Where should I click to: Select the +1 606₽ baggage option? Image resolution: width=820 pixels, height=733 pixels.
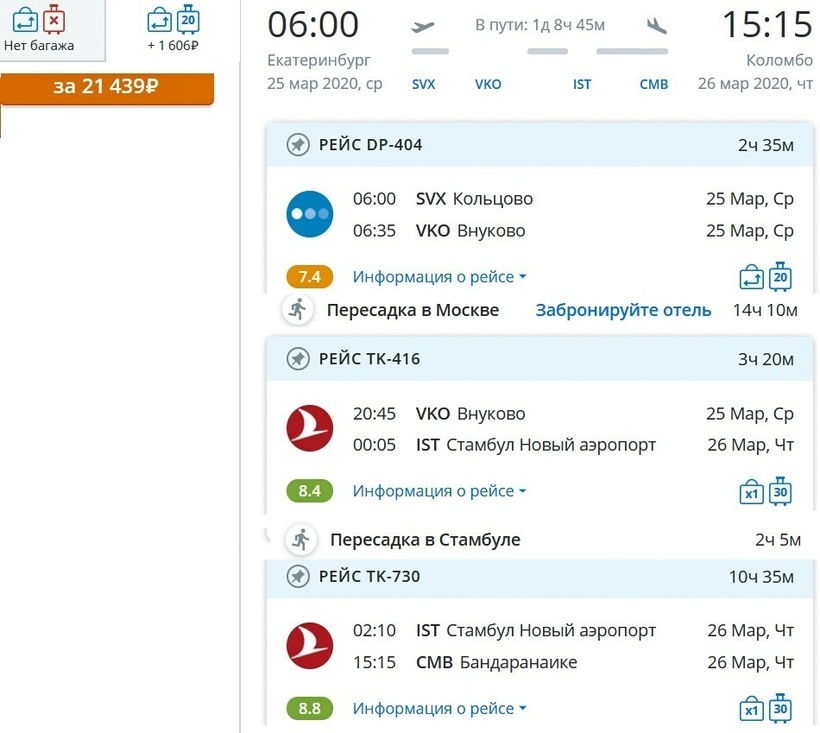coord(173,29)
